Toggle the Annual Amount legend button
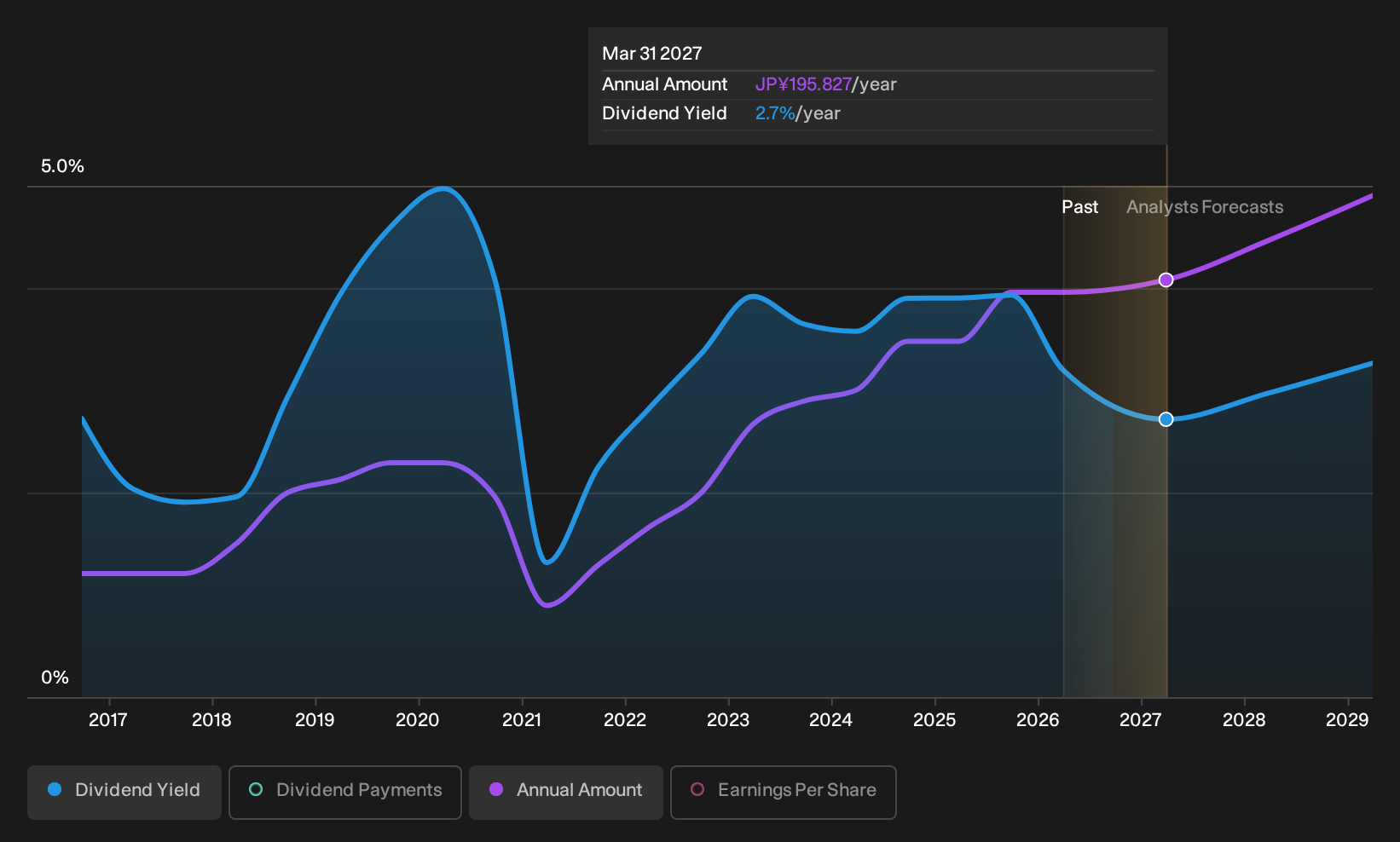The width and height of the screenshot is (1400, 842). [566, 792]
